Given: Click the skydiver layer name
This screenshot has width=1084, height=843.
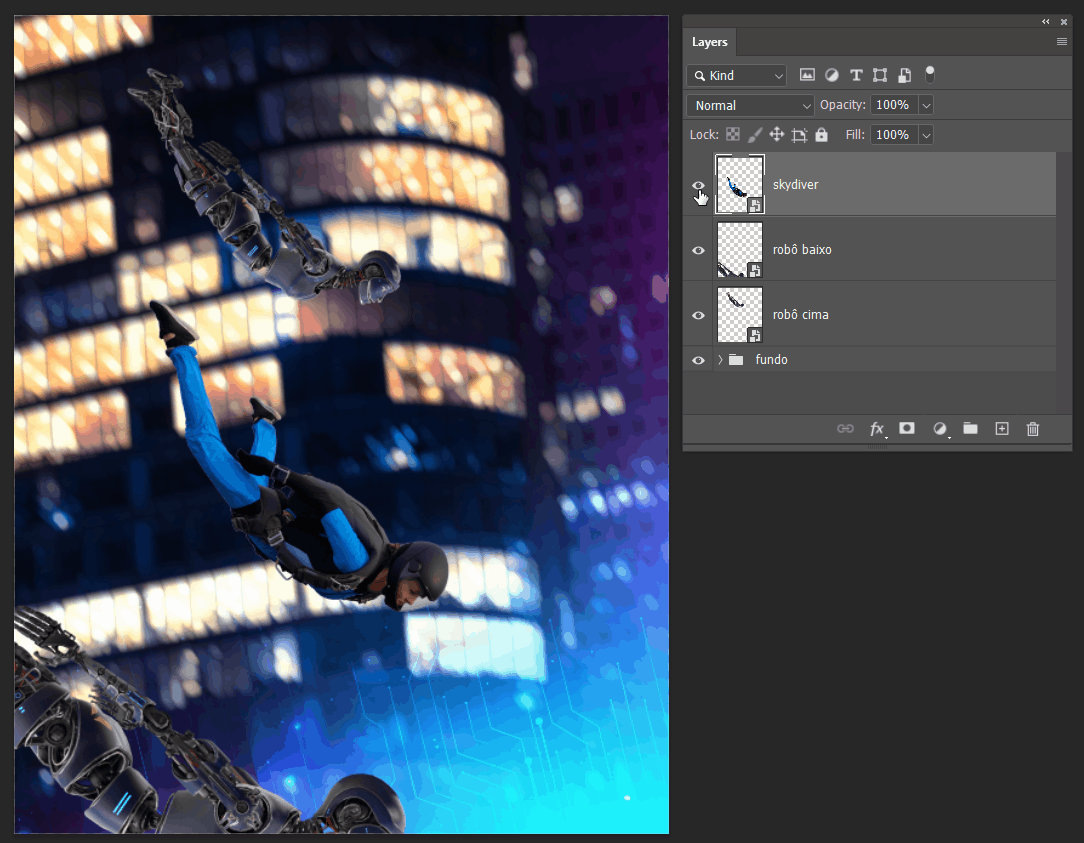Looking at the screenshot, I should click(795, 185).
